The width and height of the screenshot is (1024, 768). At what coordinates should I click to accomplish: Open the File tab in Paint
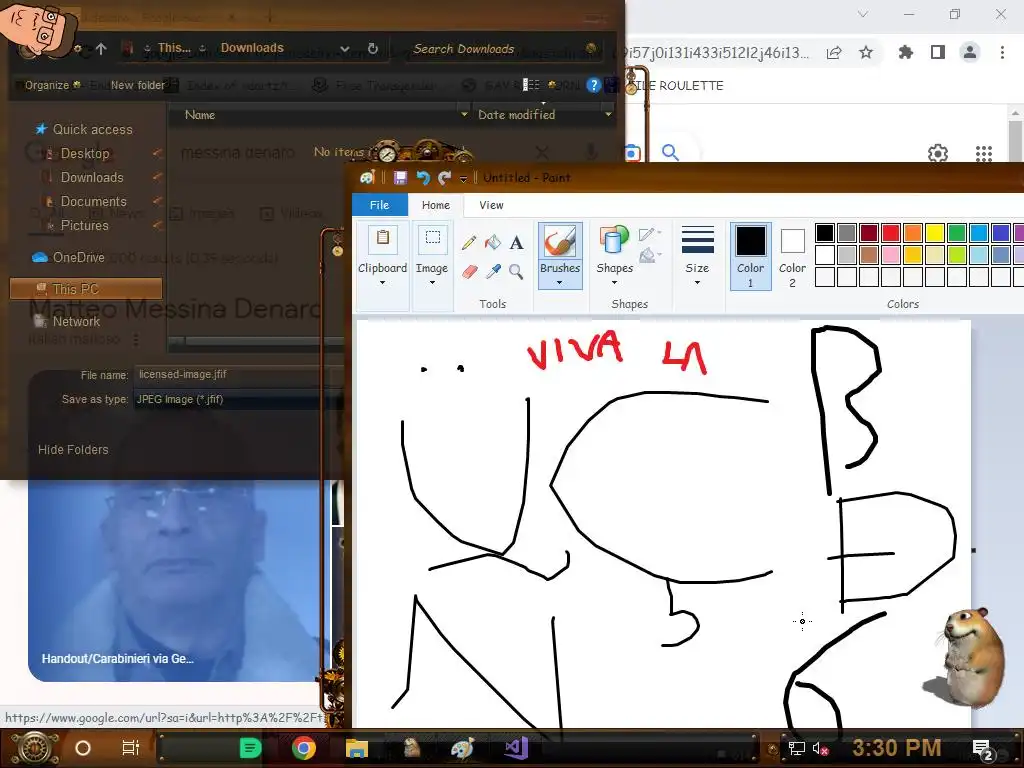tap(379, 205)
